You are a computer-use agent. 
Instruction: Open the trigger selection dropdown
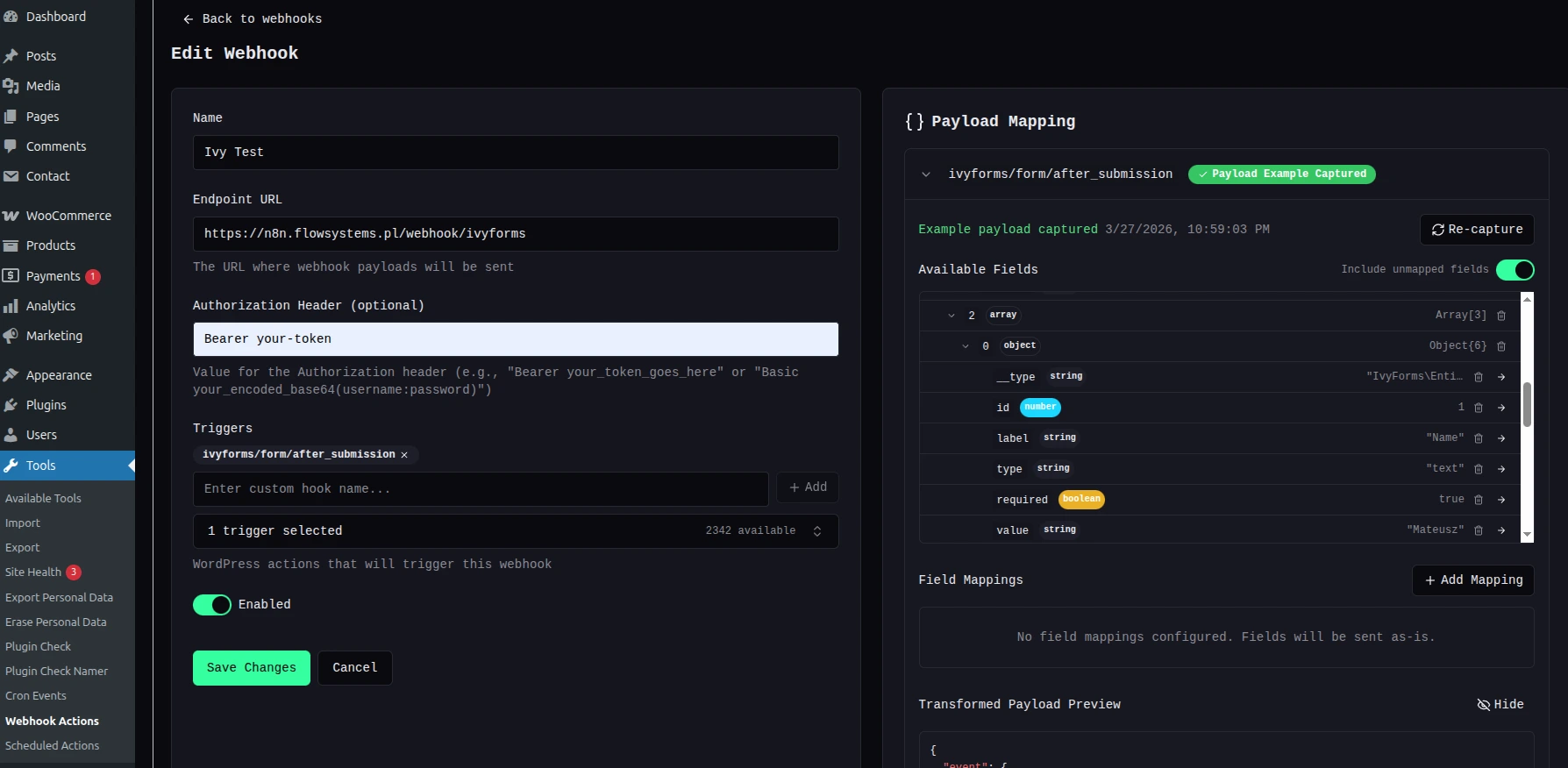516,531
